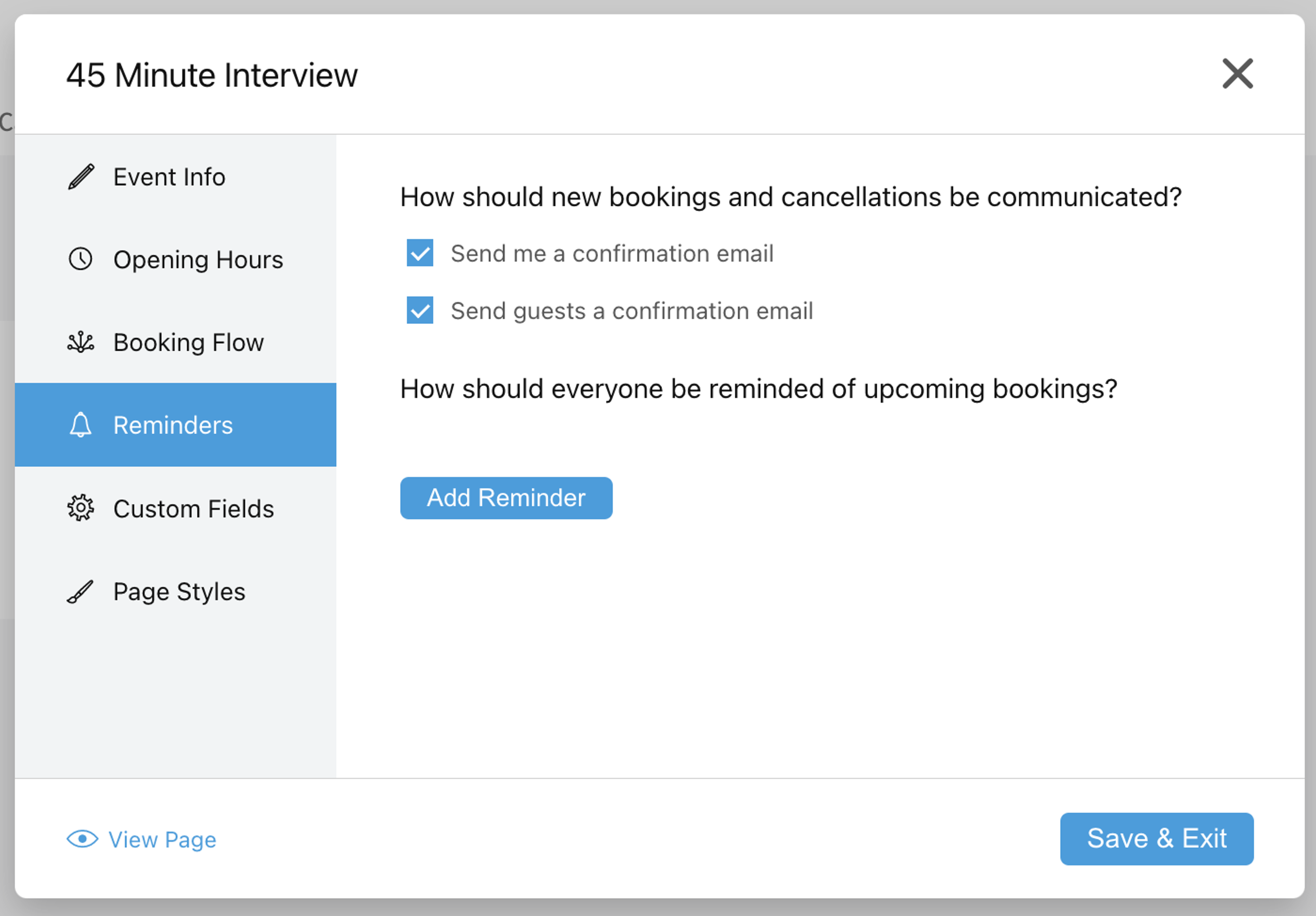This screenshot has width=1316, height=916.
Task: Uncheck Send me a confirmation email
Action: (x=419, y=253)
